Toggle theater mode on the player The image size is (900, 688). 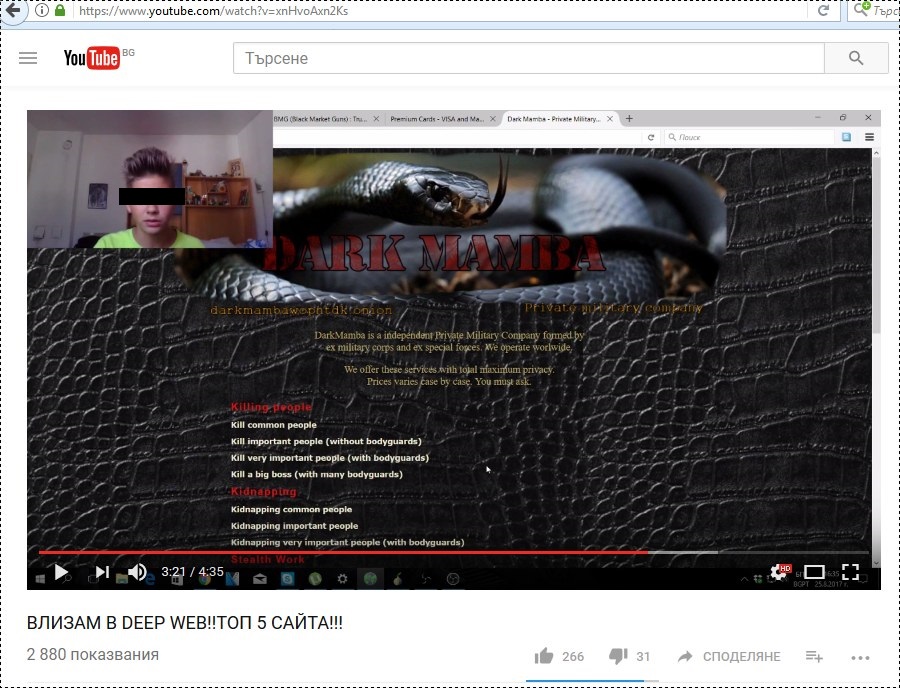tap(814, 572)
